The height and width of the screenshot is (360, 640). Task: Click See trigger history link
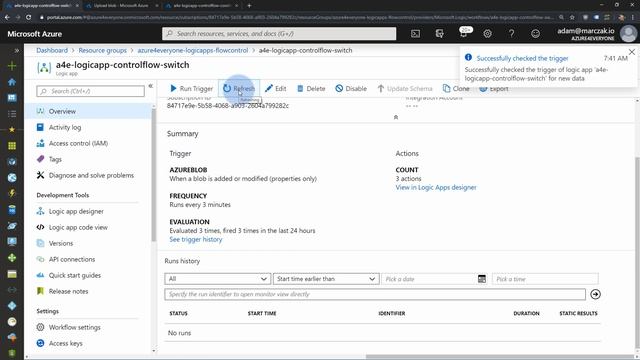[x=196, y=239]
